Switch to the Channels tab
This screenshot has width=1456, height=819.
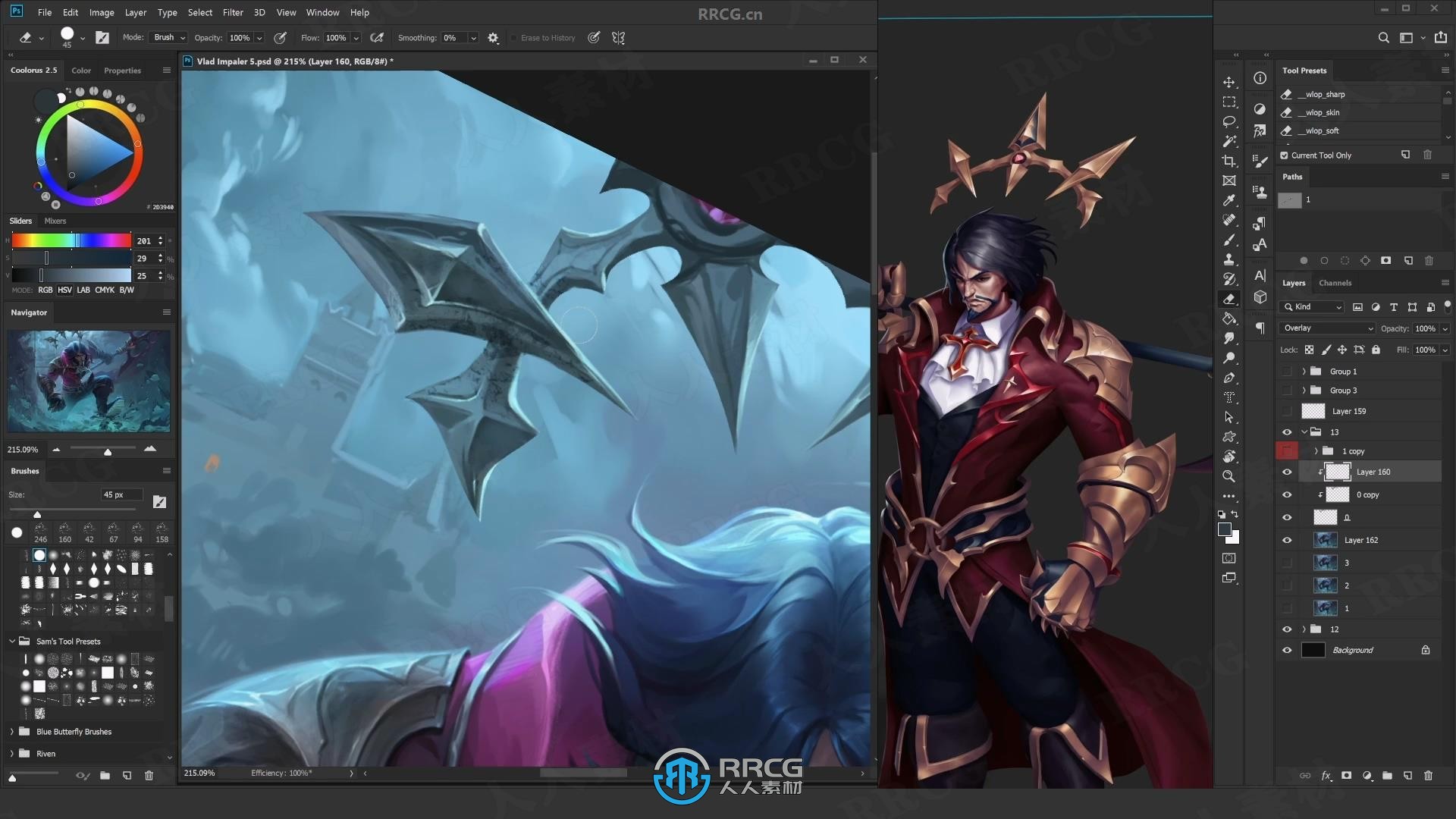1335,283
